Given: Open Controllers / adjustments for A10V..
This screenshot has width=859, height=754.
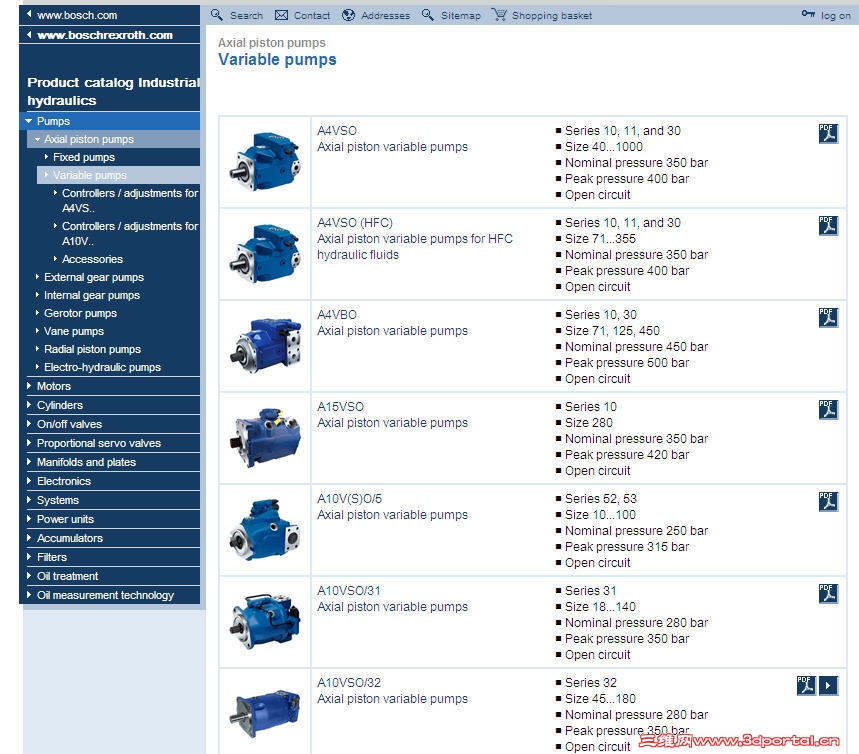Looking at the screenshot, I should pyautogui.click(x=130, y=233).
